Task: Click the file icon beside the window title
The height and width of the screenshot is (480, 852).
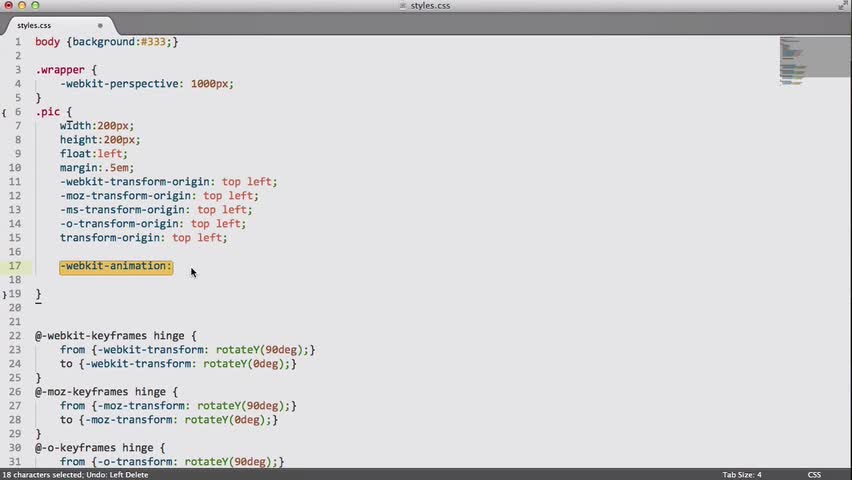Action: tap(403, 5)
